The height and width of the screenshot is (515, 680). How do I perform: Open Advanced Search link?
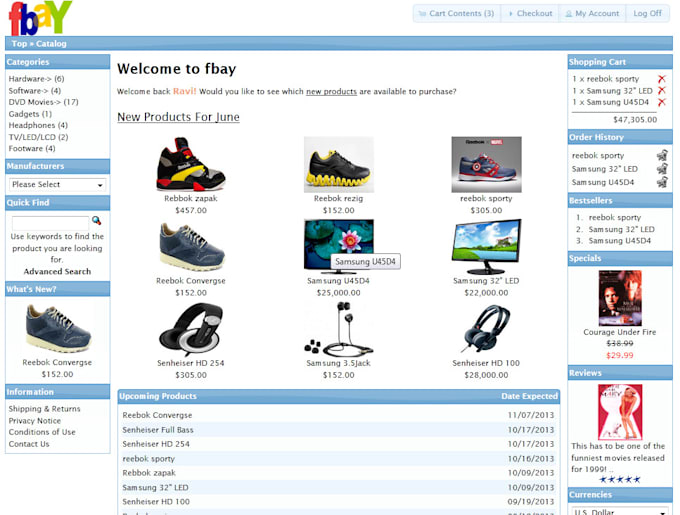57,271
